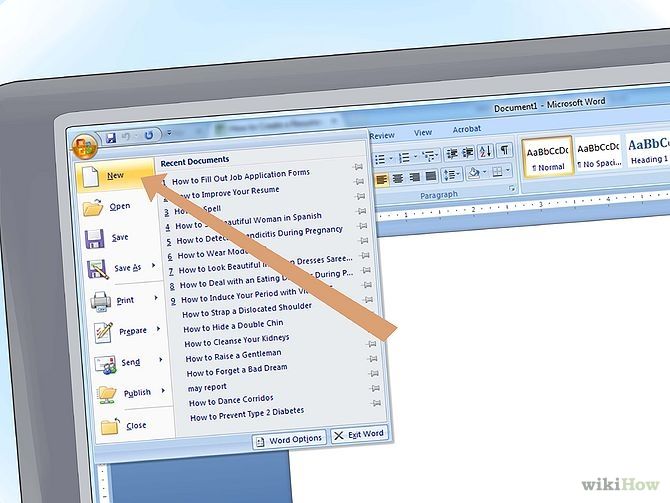This screenshot has width=670, height=503.
Task: Expand the Shading color dropdown arrow
Action: (484, 172)
